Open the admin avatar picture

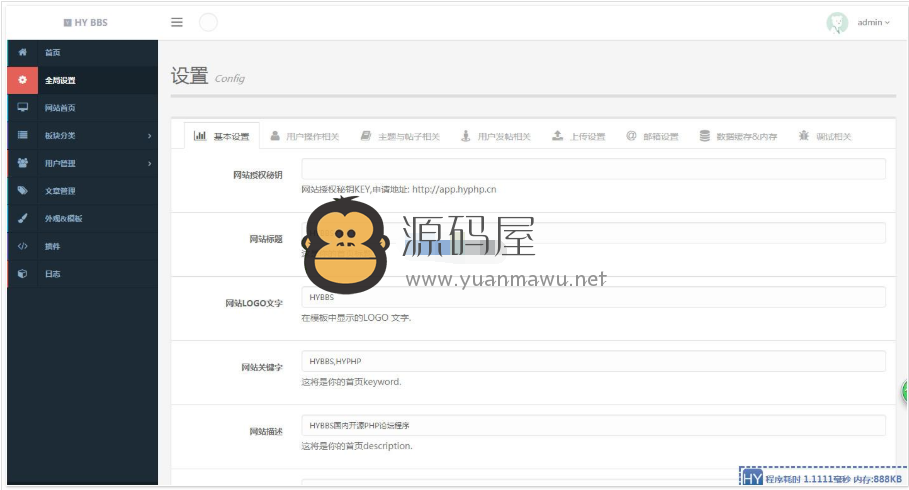point(837,23)
